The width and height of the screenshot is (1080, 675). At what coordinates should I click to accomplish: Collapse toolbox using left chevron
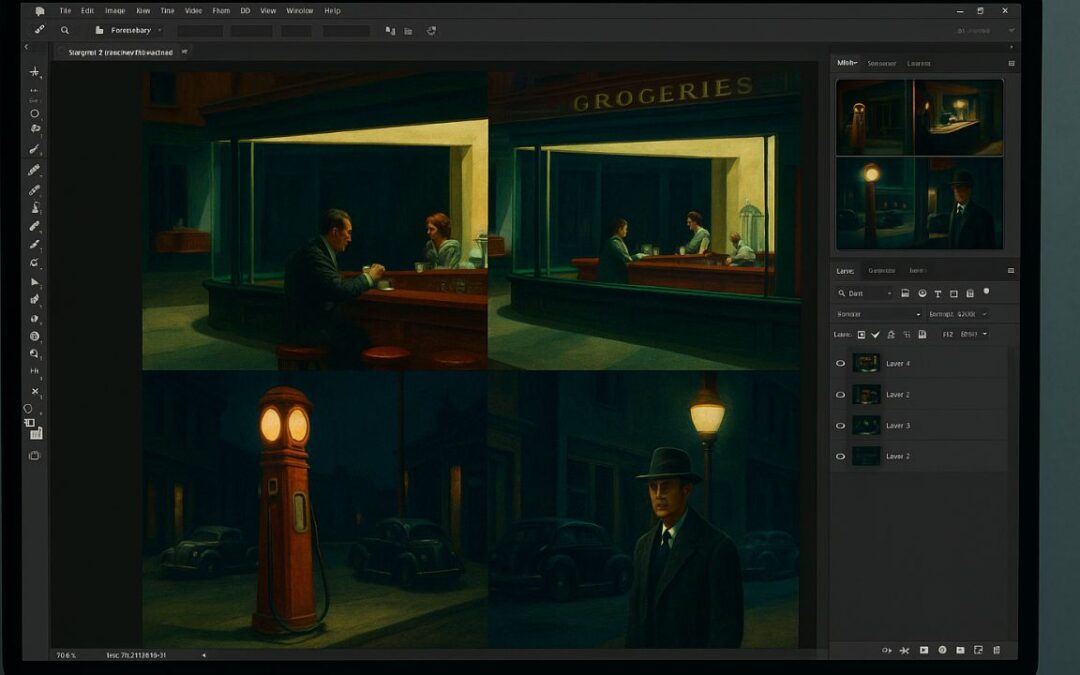point(26,47)
